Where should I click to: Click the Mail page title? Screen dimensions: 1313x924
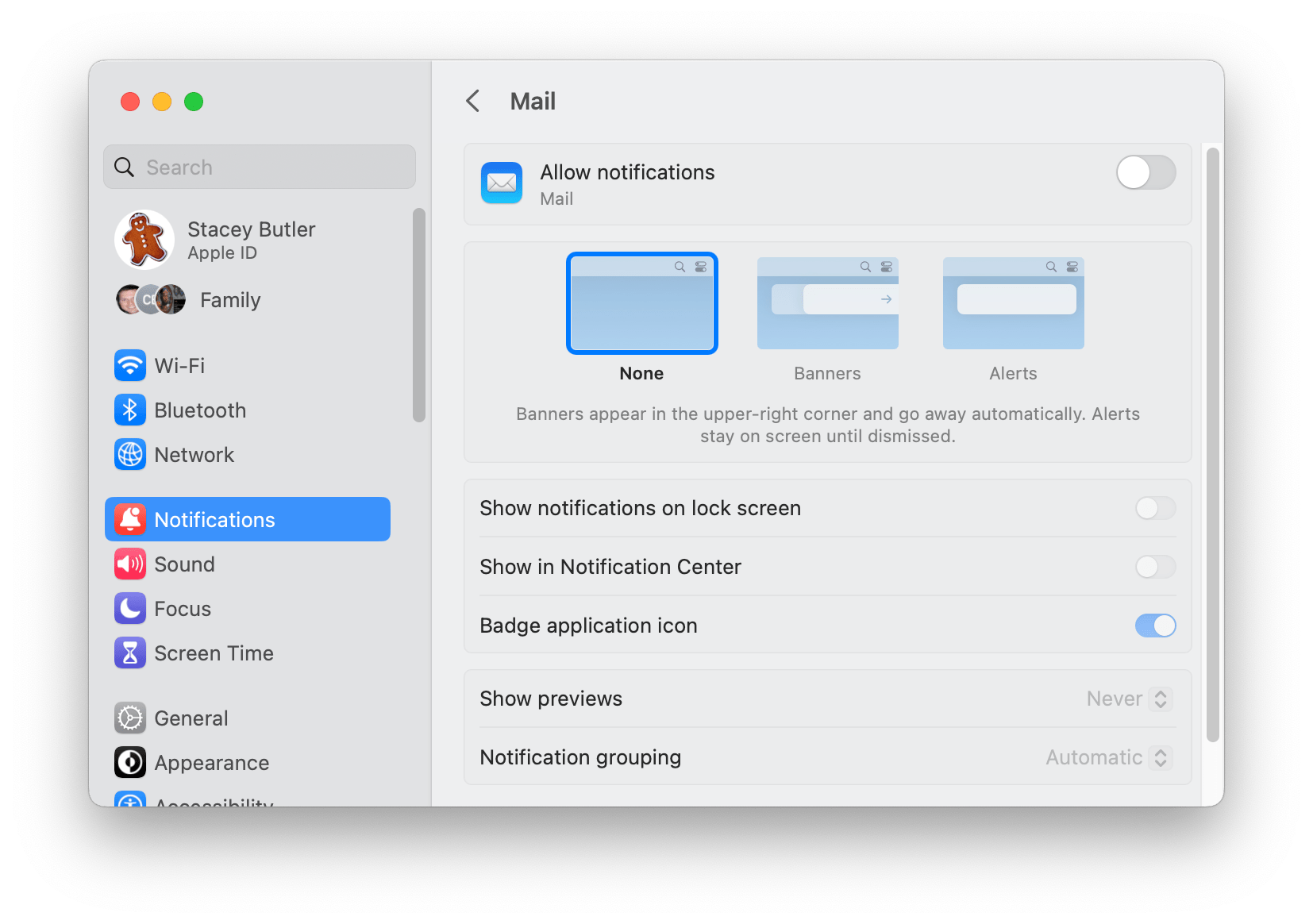pyautogui.click(x=533, y=102)
